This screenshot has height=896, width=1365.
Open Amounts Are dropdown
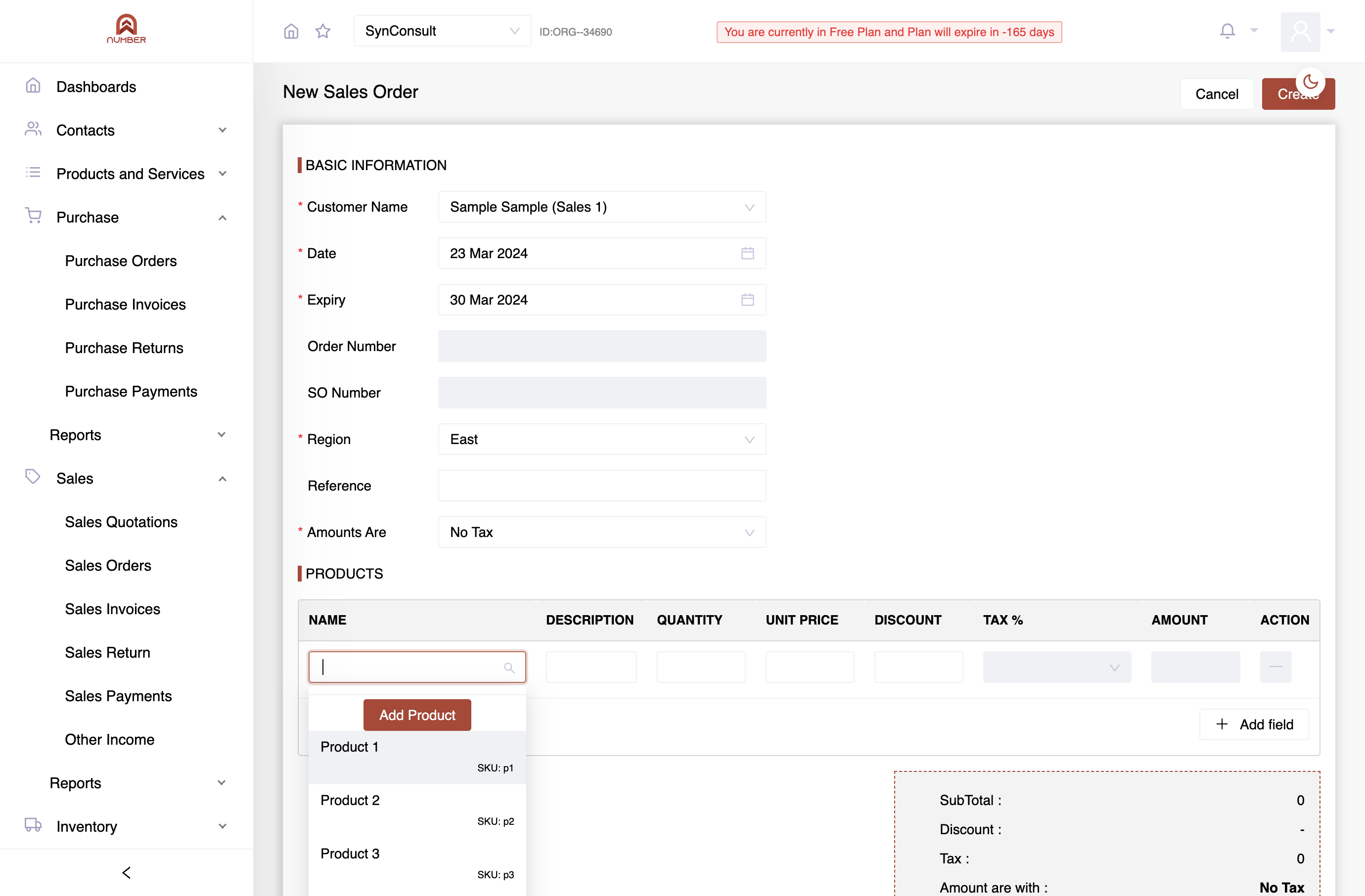tap(601, 532)
